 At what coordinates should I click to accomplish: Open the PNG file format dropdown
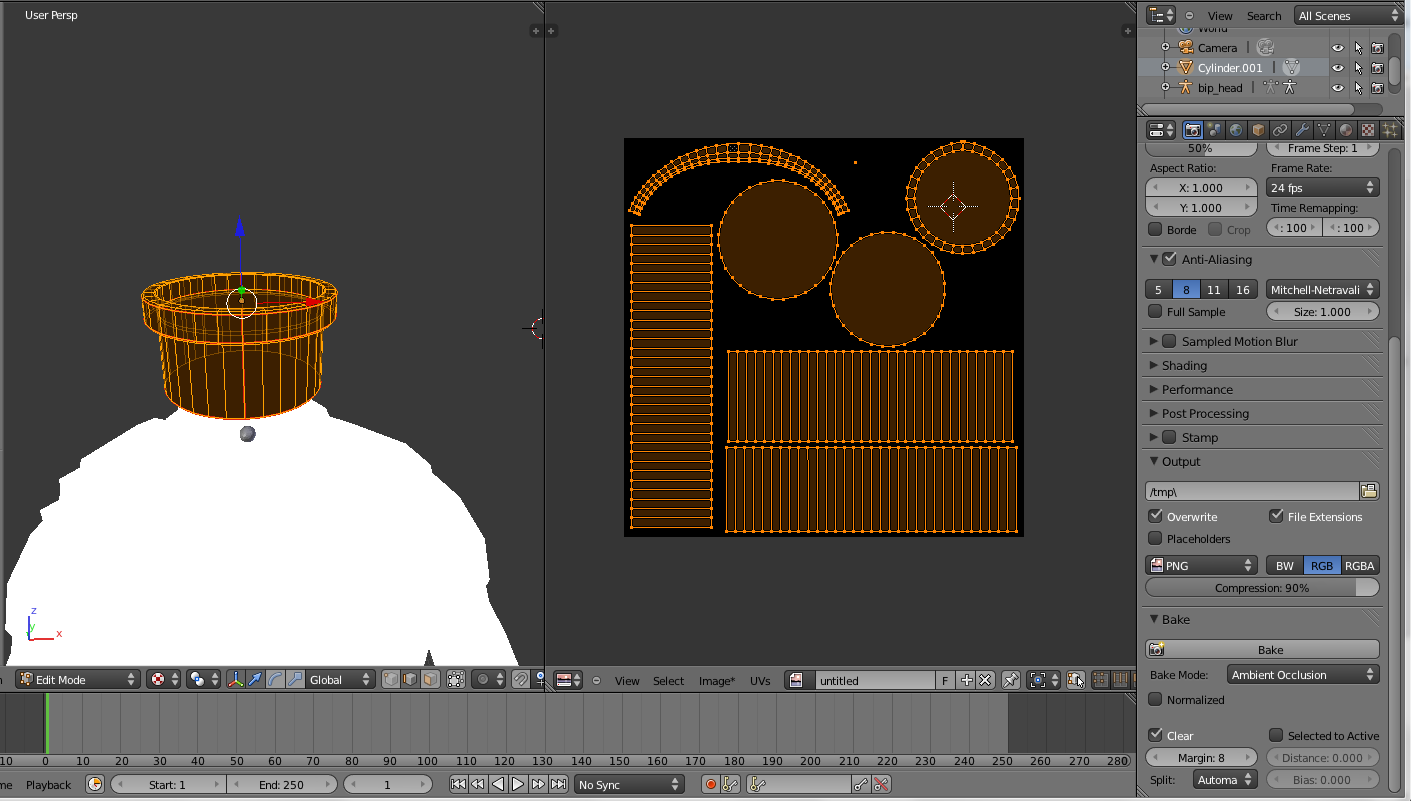pos(1201,566)
